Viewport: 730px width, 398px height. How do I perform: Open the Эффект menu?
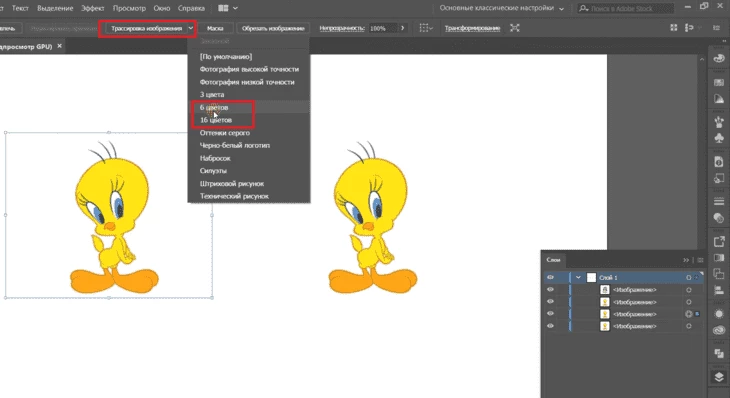coord(92,8)
